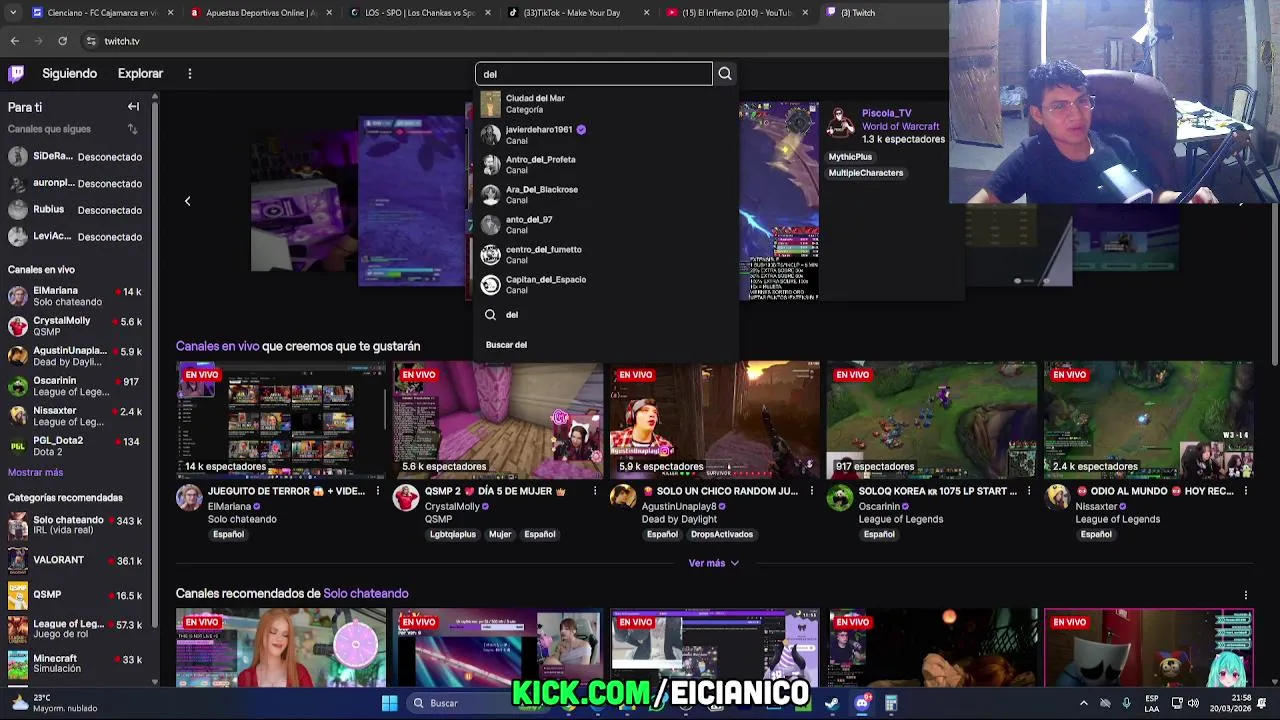Click Canales en vivo heading link
The image size is (1280, 720).
tap(217, 346)
